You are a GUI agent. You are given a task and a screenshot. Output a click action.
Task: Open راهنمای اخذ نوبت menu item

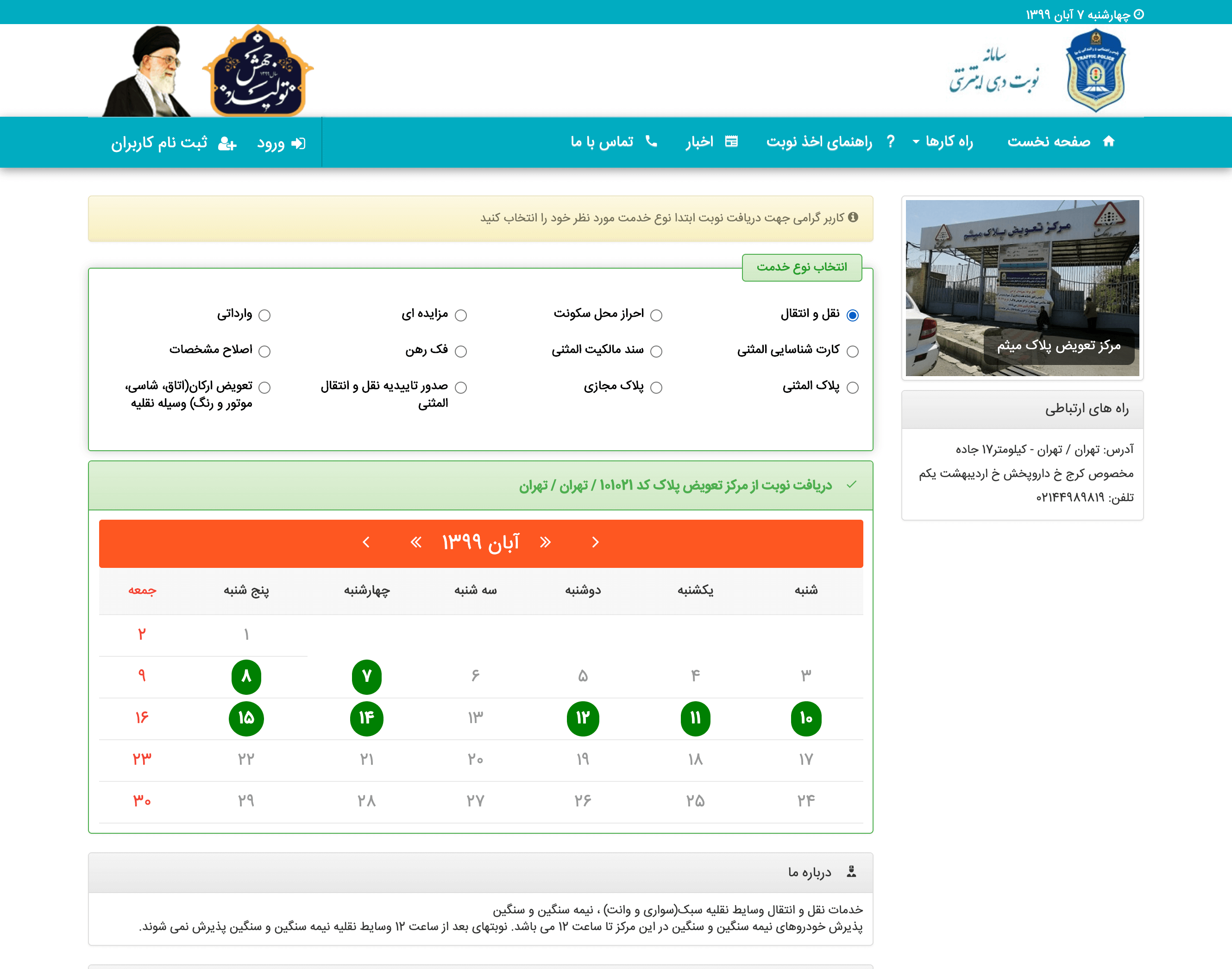tap(819, 141)
